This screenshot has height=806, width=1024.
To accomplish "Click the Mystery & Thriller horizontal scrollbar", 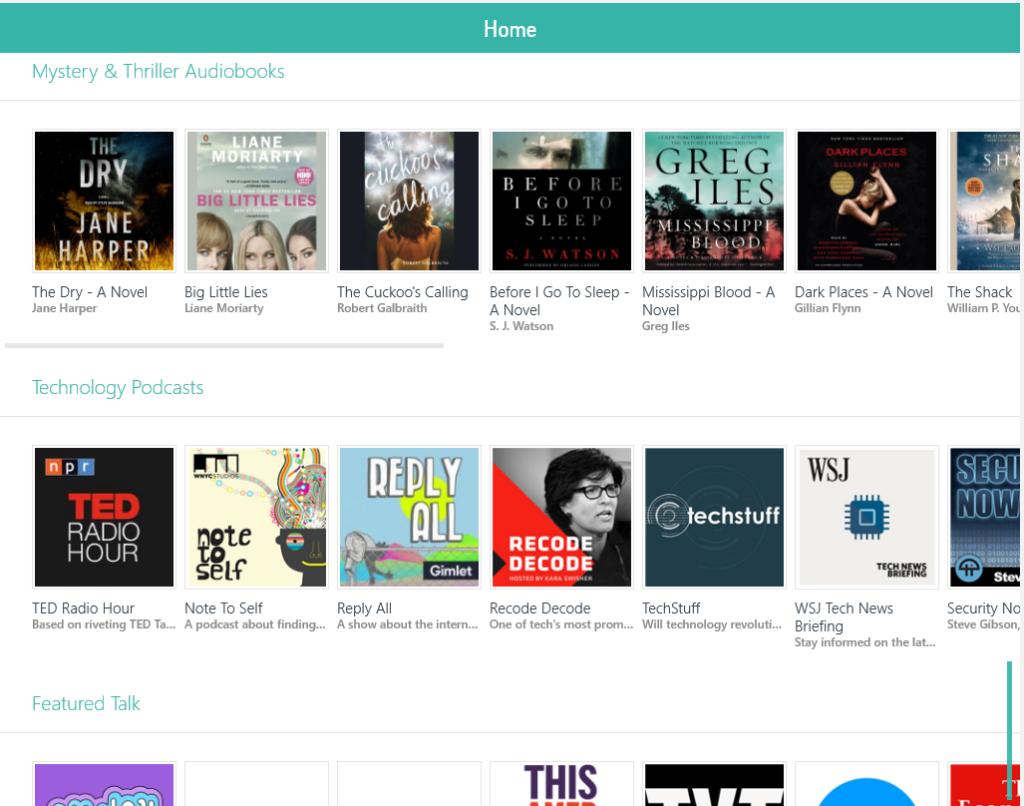I will tap(224, 346).
